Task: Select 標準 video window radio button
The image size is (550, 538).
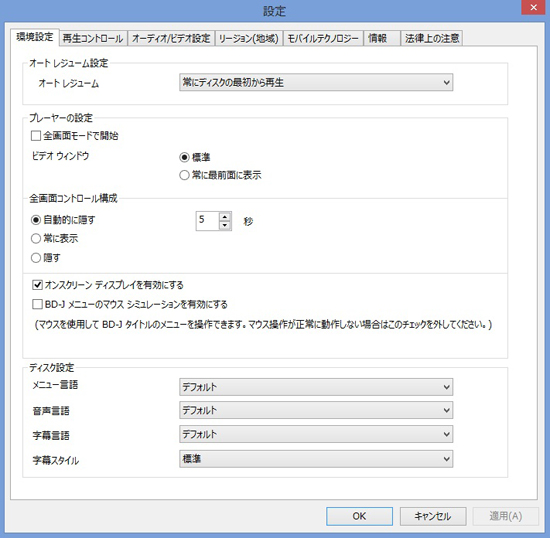Action: click(185, 157)
